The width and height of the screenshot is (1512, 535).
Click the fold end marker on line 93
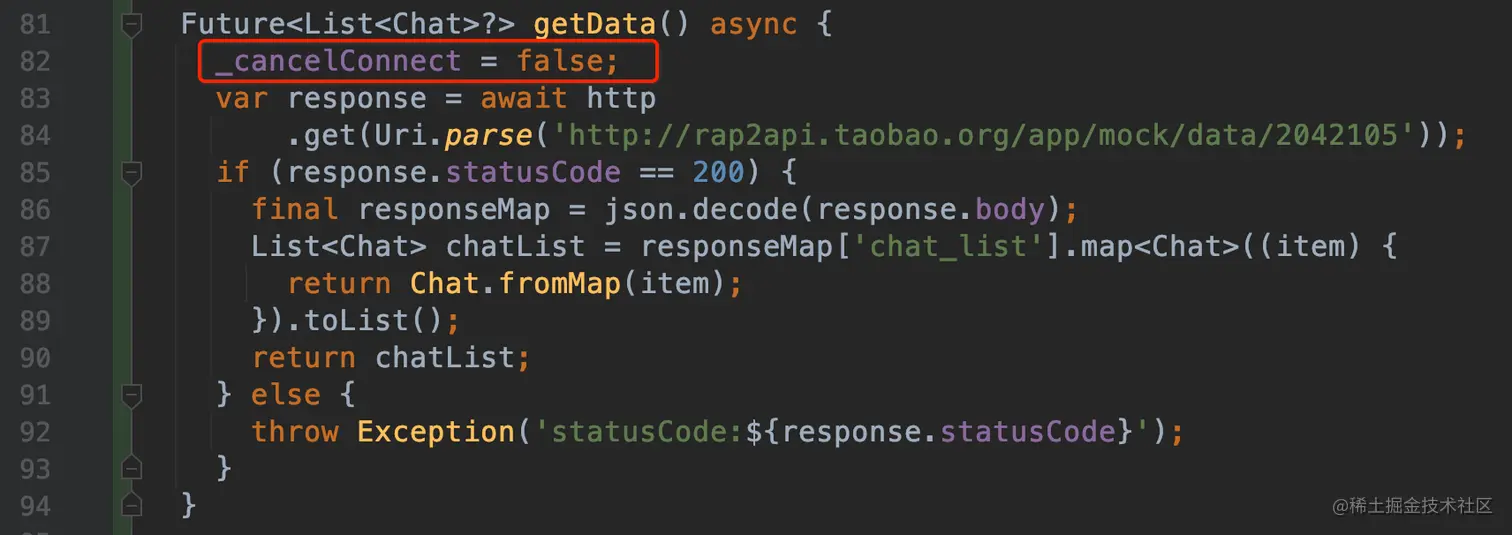click(x=131, y=468)
